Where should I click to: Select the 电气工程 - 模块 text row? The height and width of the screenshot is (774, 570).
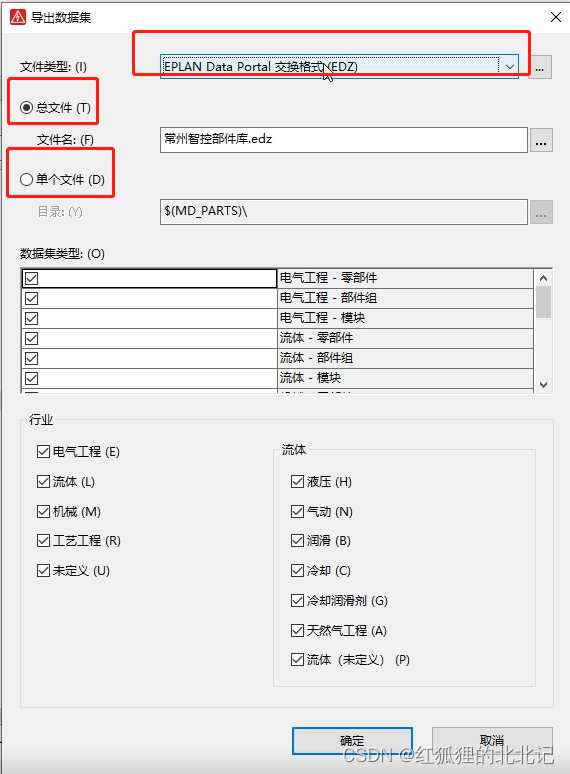coord(405,318)
